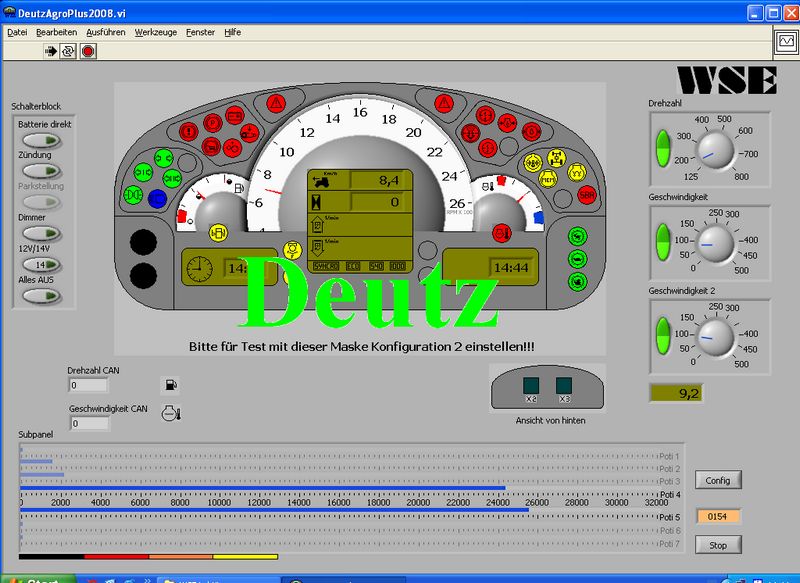Click the down-arrow 1/min icon in the central display
The image size is (800, 583).
(x=317, y=248)
